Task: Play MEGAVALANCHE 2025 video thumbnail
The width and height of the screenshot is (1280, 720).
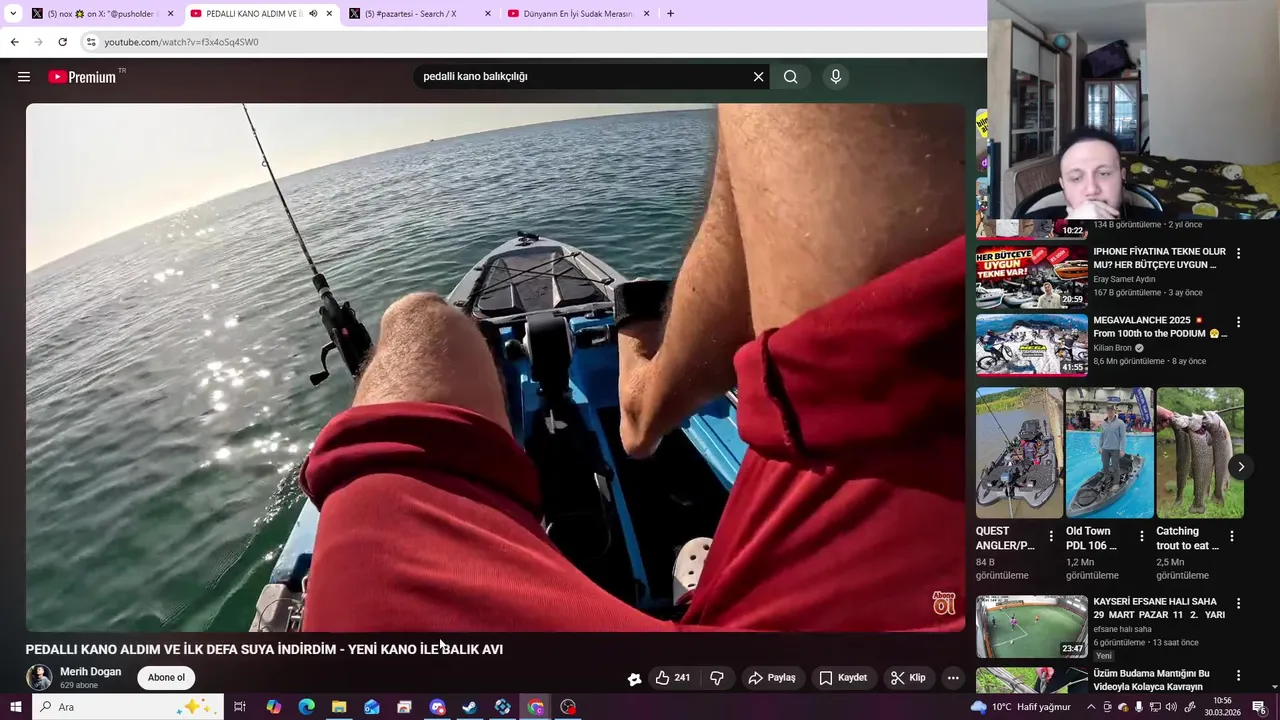Action: point(1032,345)
